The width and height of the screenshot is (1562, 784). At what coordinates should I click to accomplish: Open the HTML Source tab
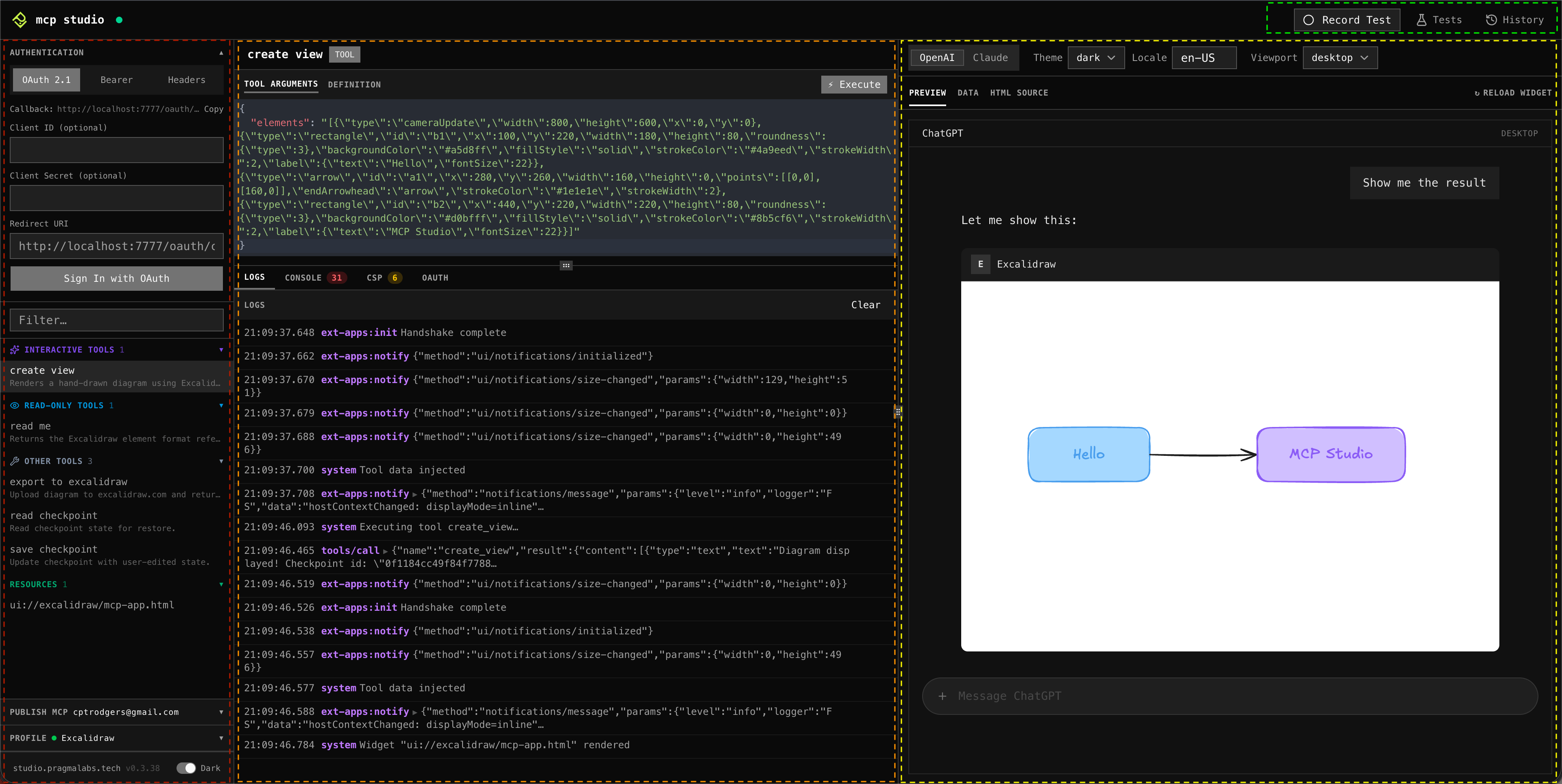point(1019,93)
